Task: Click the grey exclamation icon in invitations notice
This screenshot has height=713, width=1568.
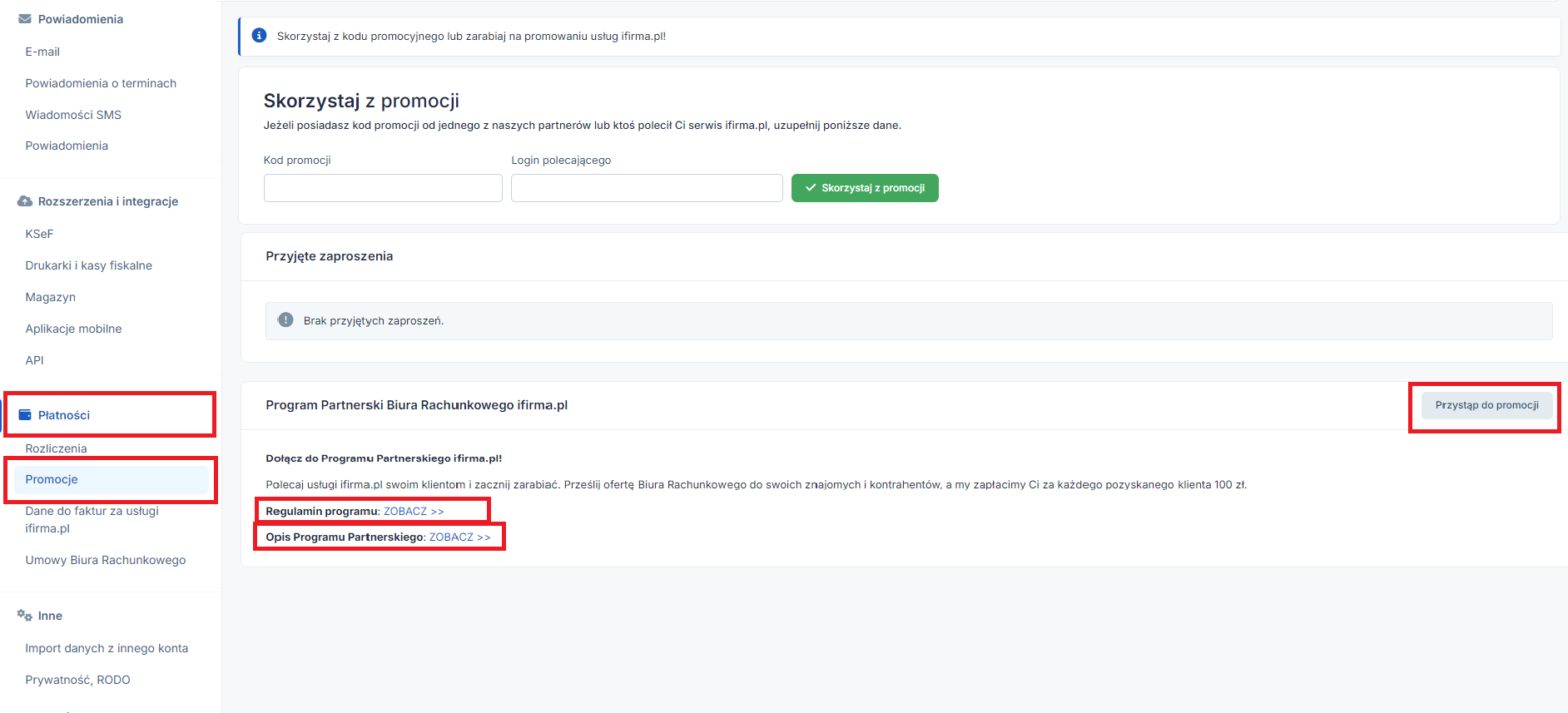Action: point(285,320)
